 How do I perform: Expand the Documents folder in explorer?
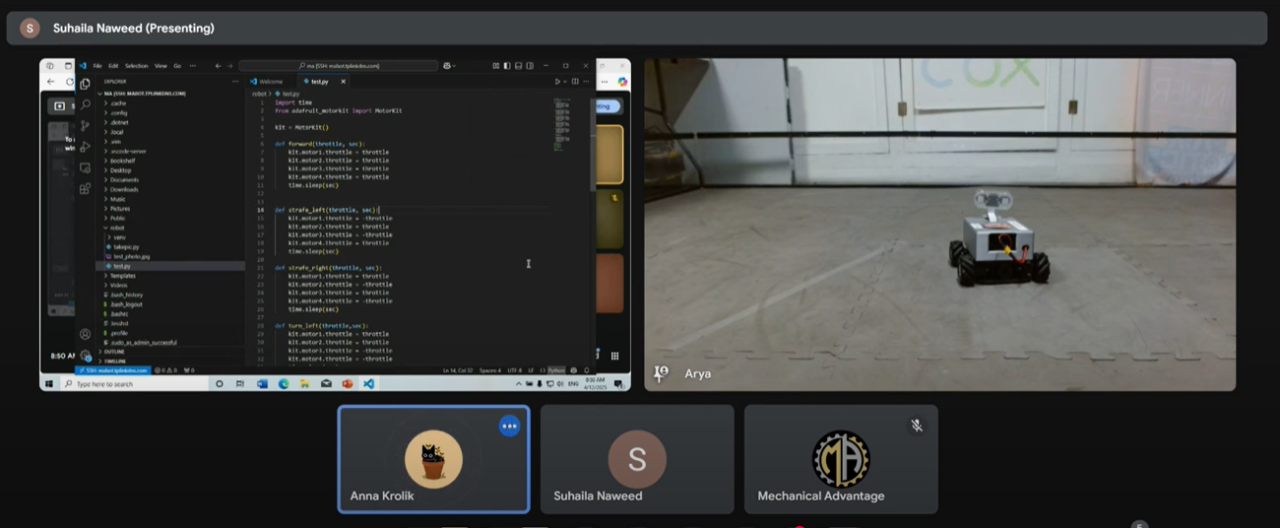pyautogui.click(x=170, y=180)
